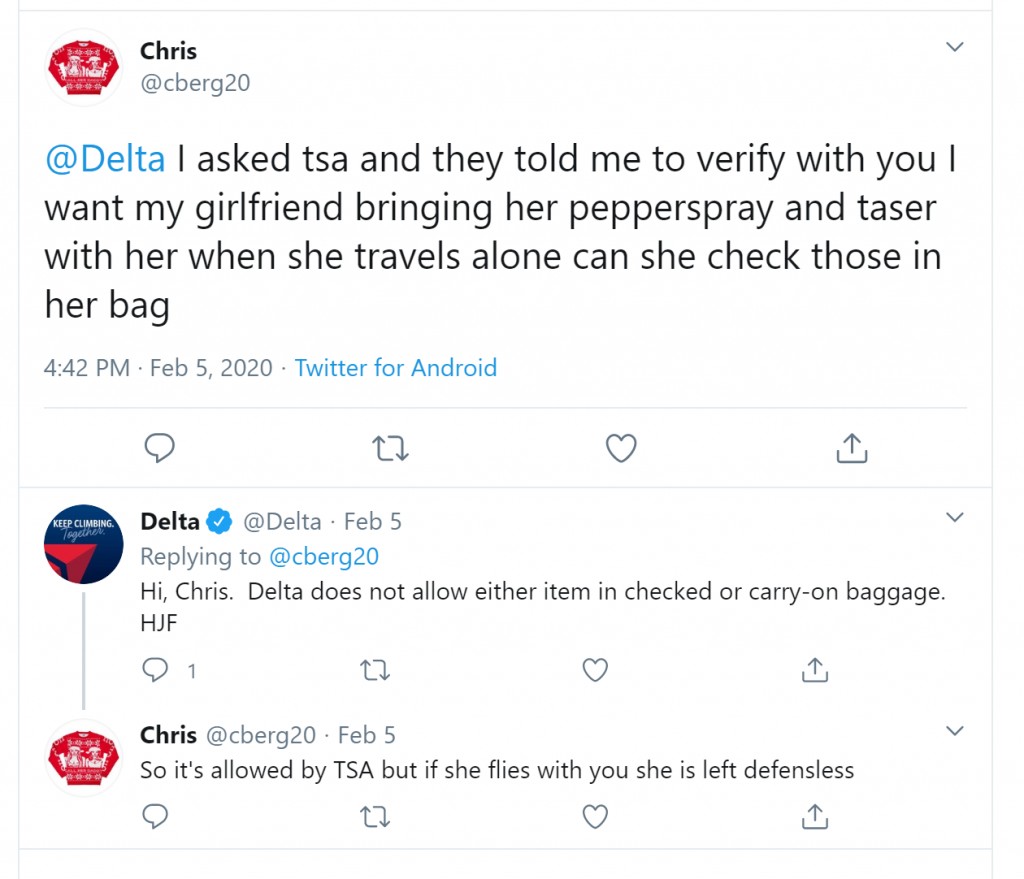Retweet Delta's reply about checked baggage
The height and width of the screenshot is (879, 1024).
point(375,670)
